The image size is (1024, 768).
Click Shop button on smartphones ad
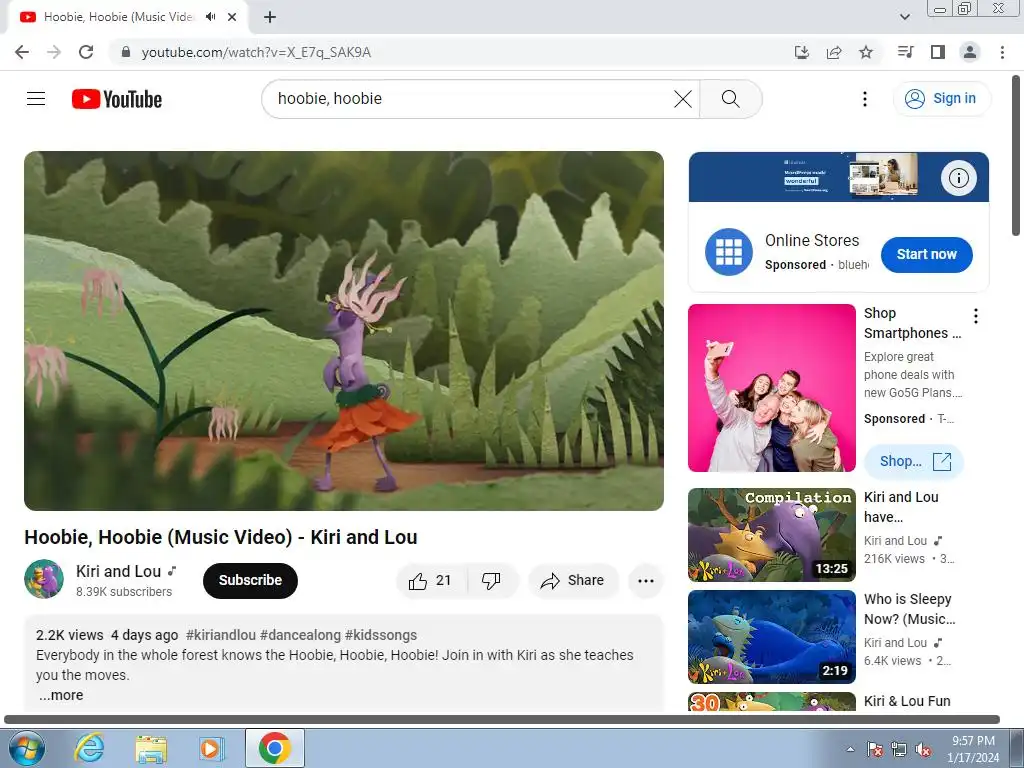coord(914,462)
